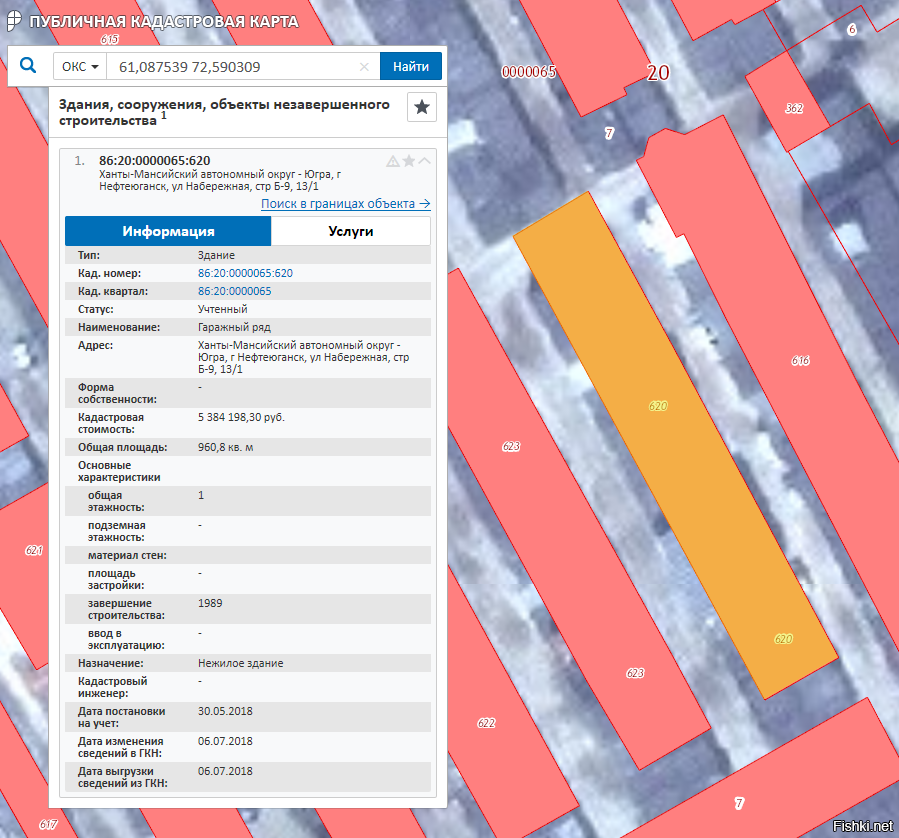Open the ОКС object type dropdown
Image resolution: width=899 pixels, height=838 pixels.
pyautogui.click(x=80, y=66)
